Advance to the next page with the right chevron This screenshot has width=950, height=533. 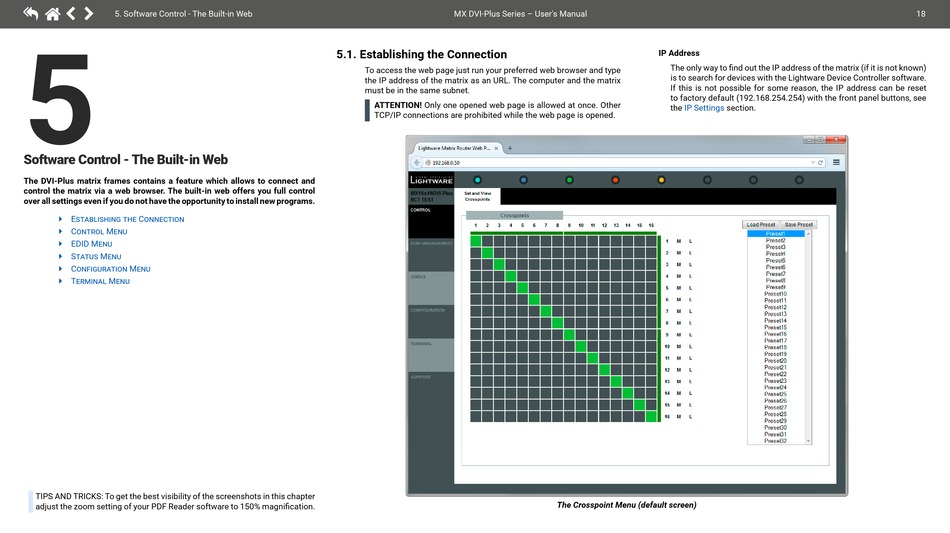[88, 13]
